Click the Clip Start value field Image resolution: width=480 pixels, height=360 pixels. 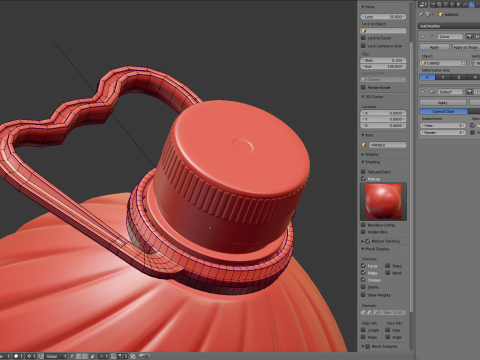point(383,60)
